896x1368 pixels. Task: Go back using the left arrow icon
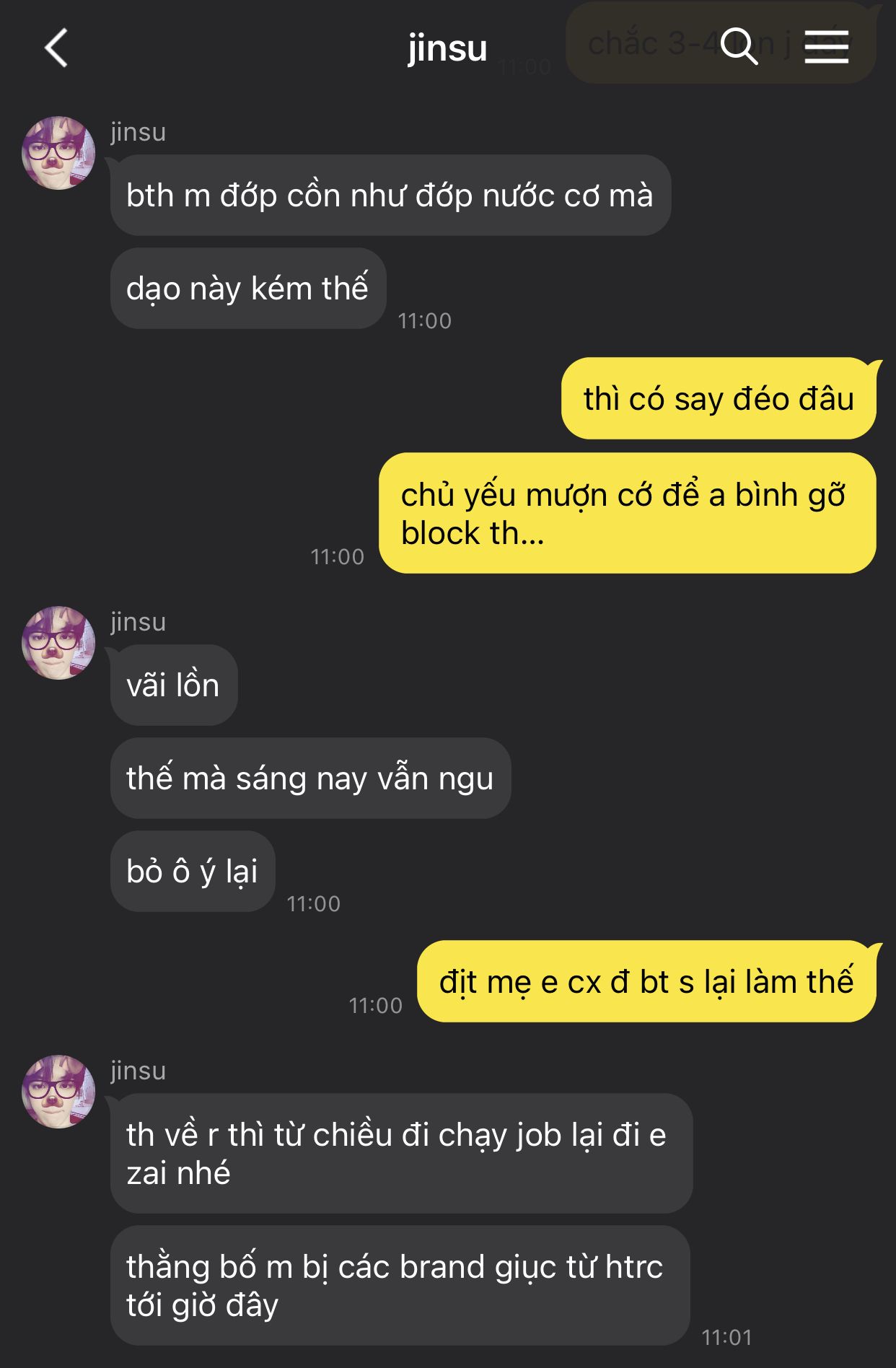(x=56, y=48)
